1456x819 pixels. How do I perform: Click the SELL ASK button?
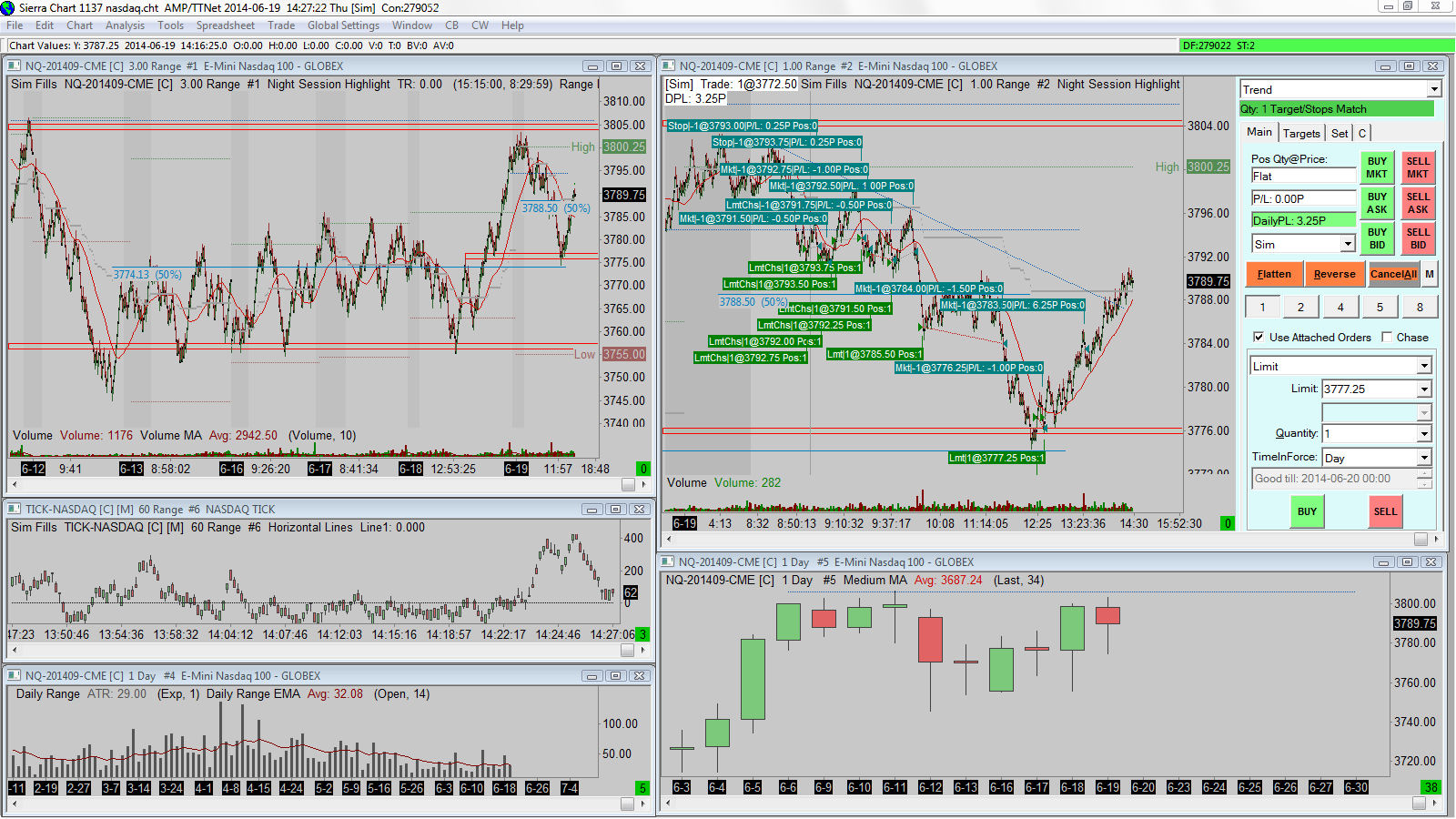tap(1418, 203)
